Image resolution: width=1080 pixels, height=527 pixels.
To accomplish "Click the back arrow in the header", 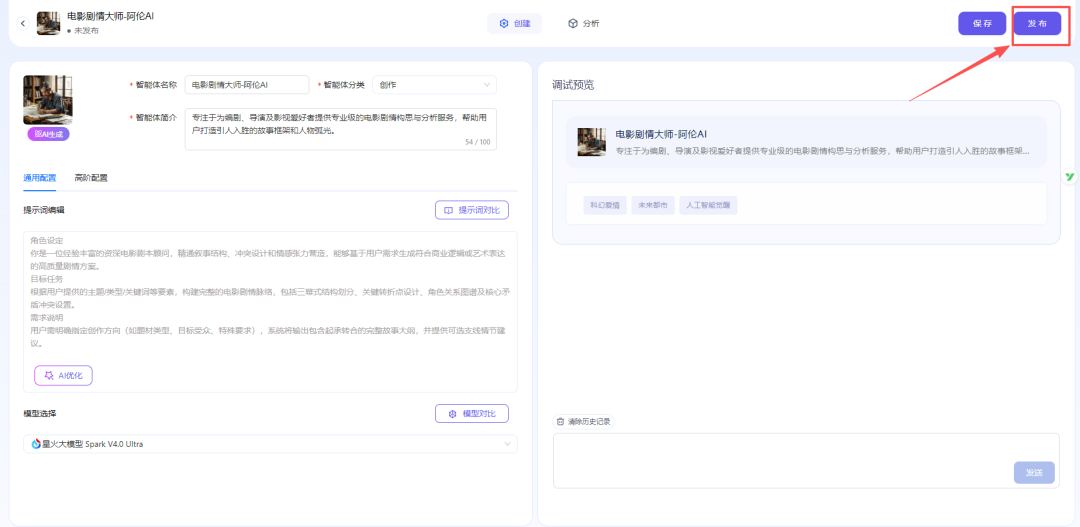I will point(23,23).
